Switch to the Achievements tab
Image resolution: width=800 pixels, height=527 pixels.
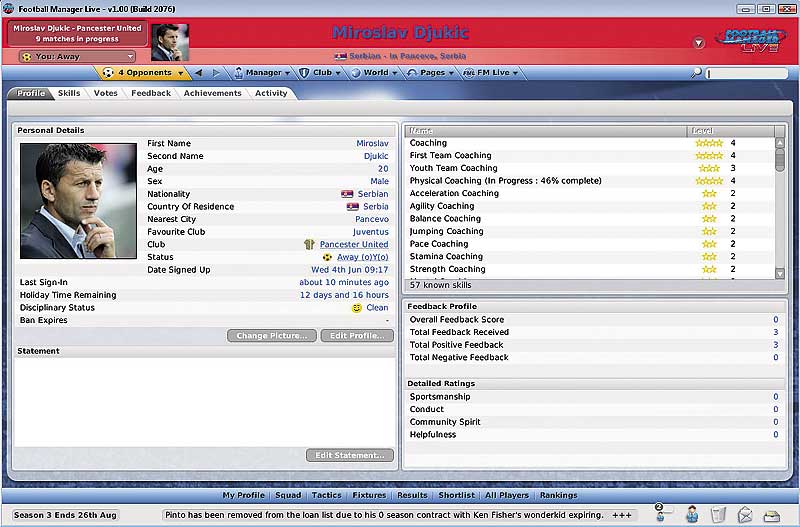pyautogui.click(x=212, y=93)
